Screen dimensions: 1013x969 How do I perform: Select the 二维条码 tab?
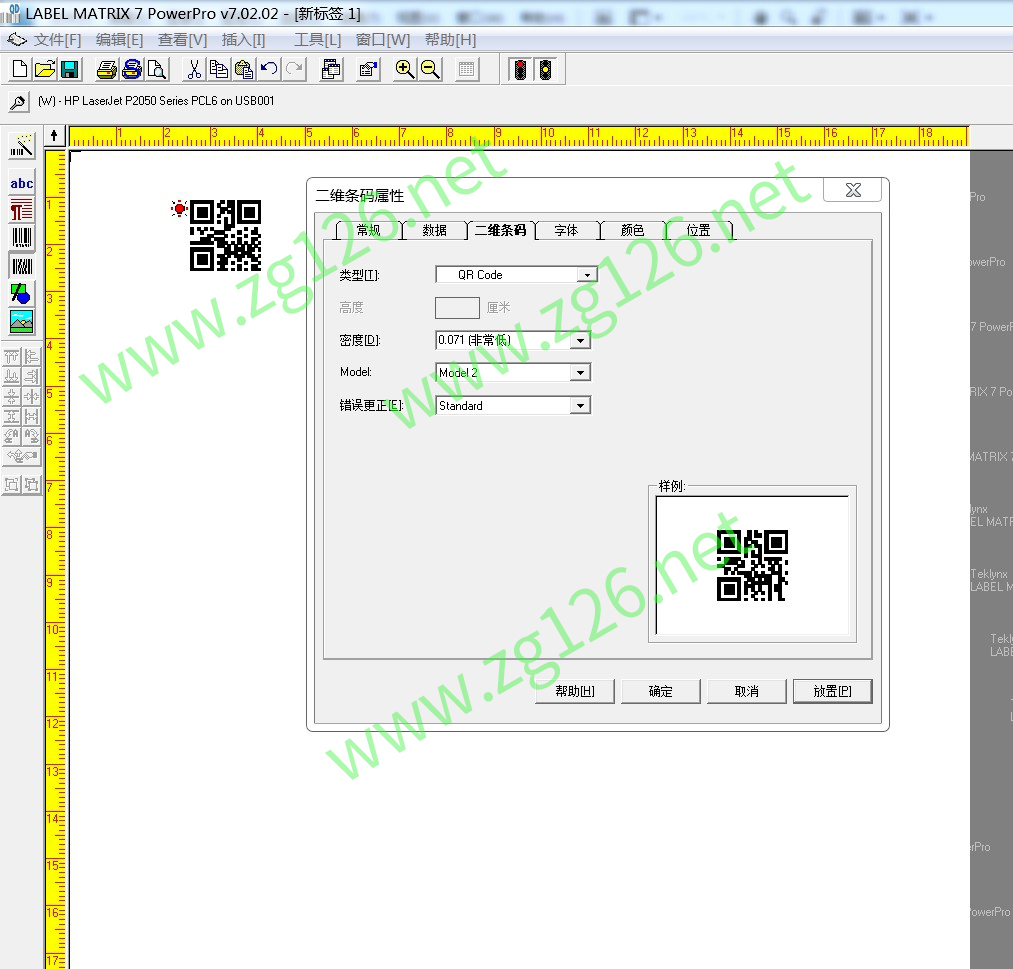pyautogui.click(x=501, y=230)
